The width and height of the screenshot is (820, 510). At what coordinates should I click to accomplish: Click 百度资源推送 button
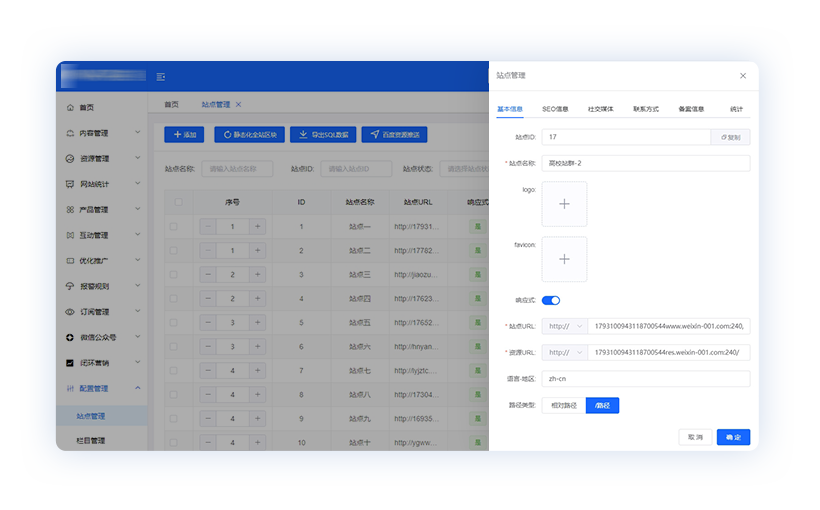pyautogui.click(x=394, y=135)
